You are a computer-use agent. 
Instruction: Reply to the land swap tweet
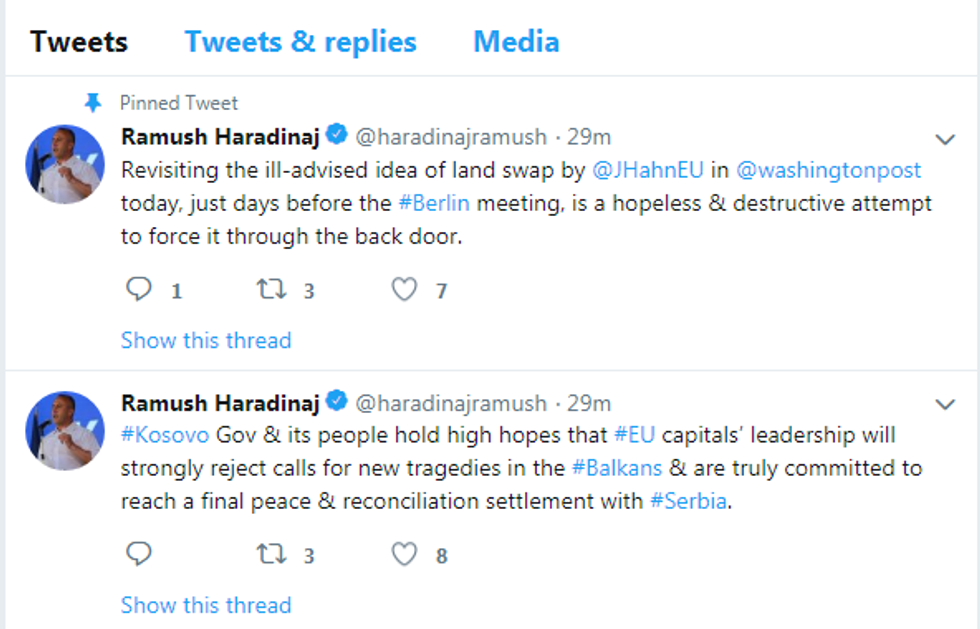pos(138,290)
